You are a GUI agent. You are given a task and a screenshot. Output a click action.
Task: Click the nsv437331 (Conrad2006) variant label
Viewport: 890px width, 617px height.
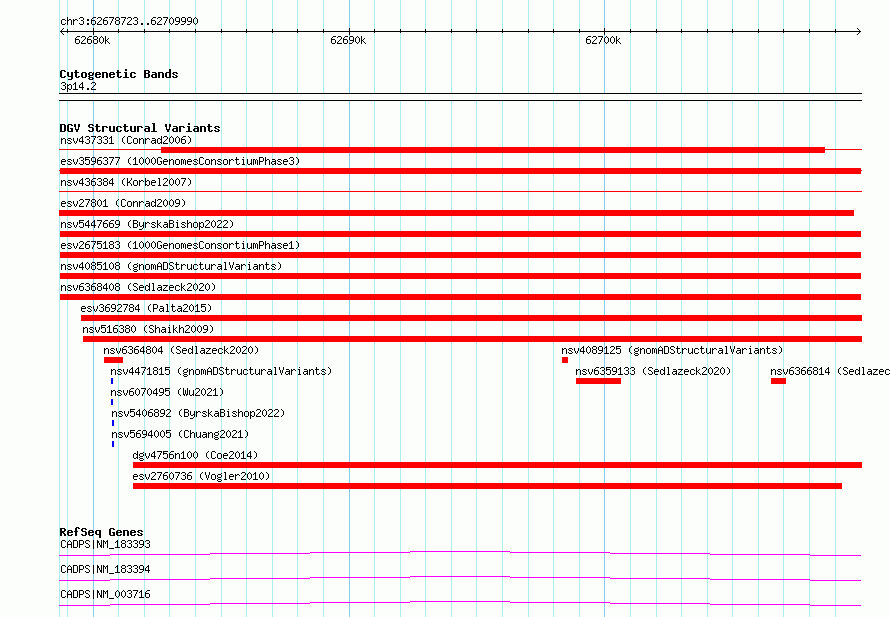tap(126, 140)
